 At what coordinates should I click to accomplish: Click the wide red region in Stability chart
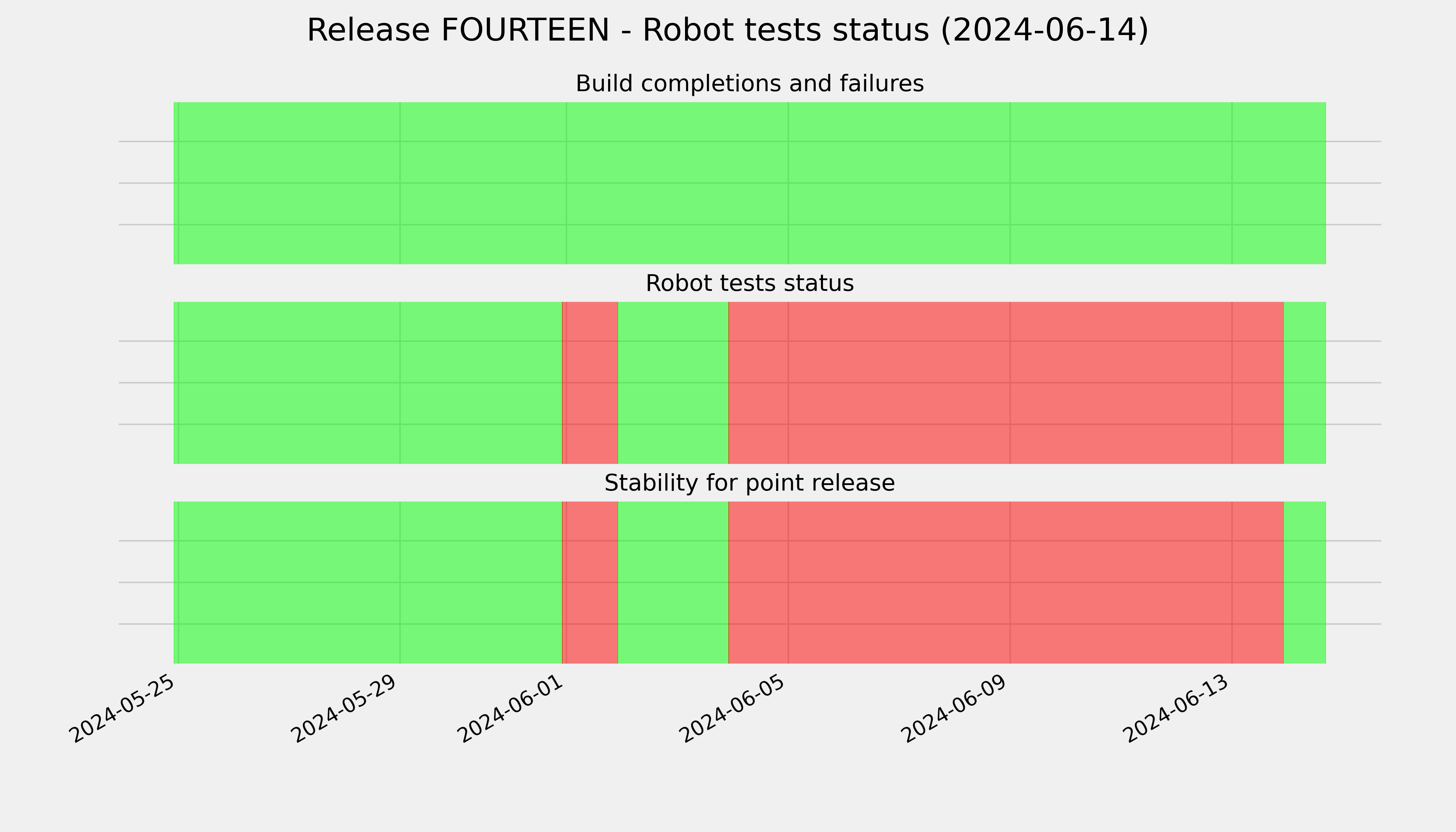[1006, 582]
